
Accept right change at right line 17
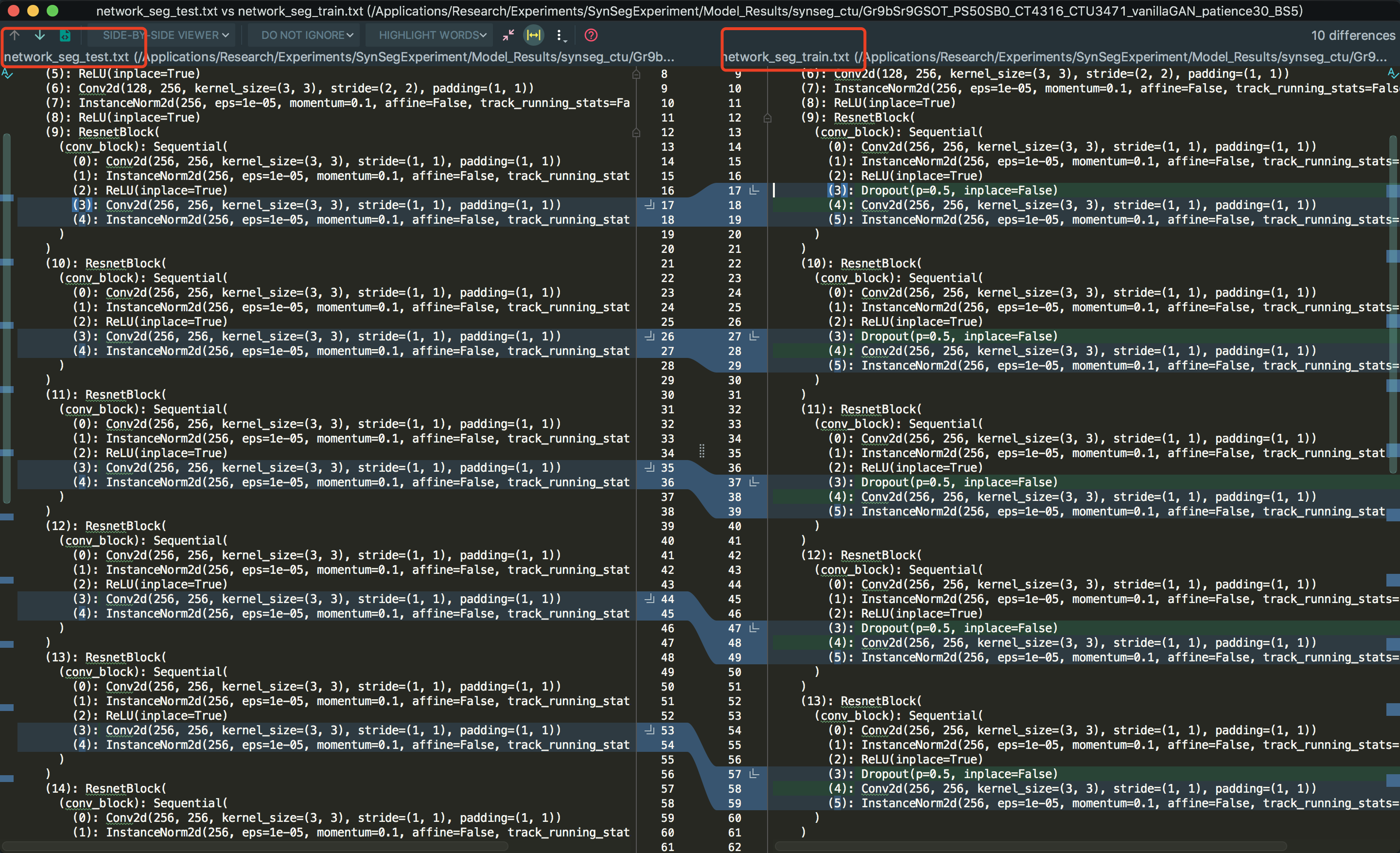click(754, 190)
